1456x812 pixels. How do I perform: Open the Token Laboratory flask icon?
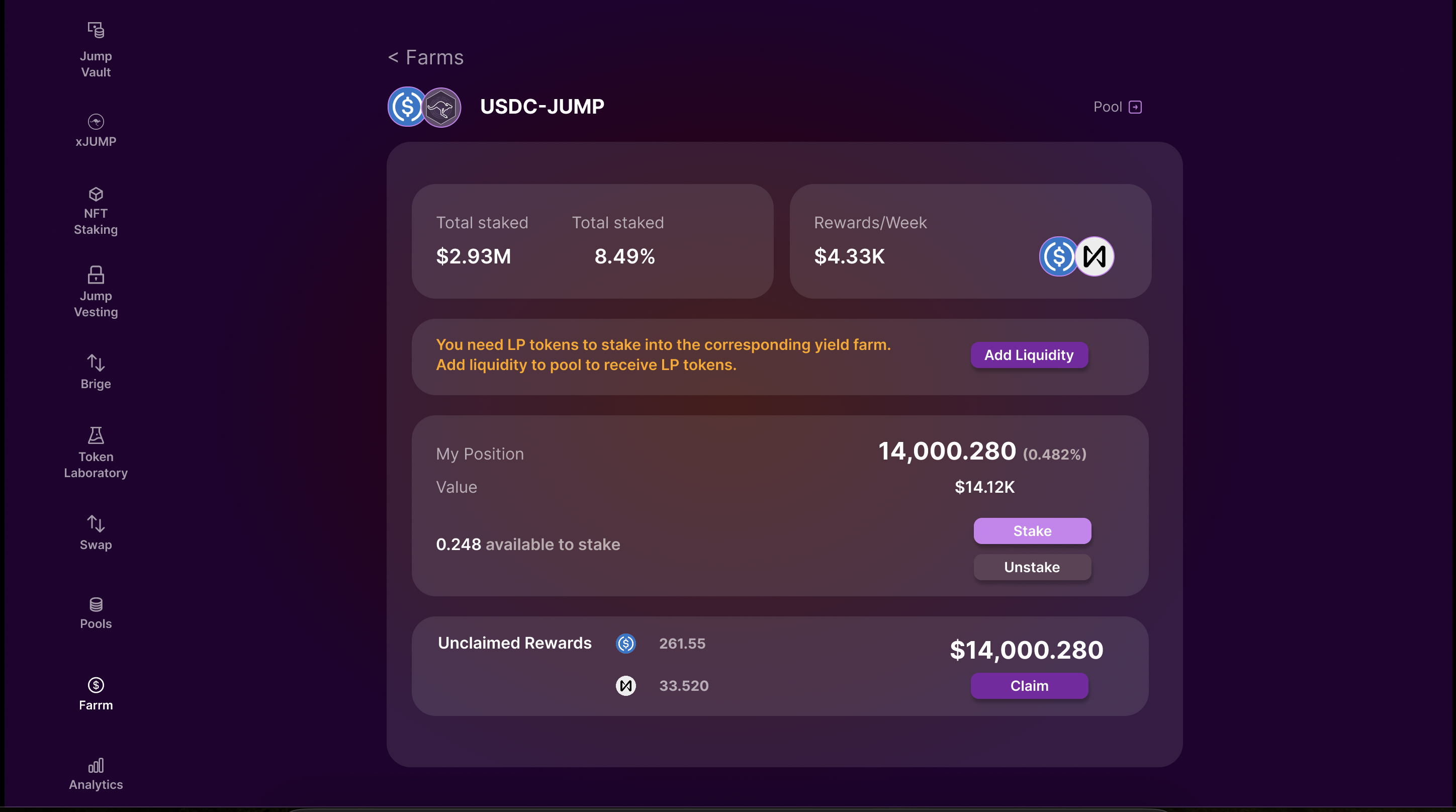pyautogui.click(x=96, y=436)
